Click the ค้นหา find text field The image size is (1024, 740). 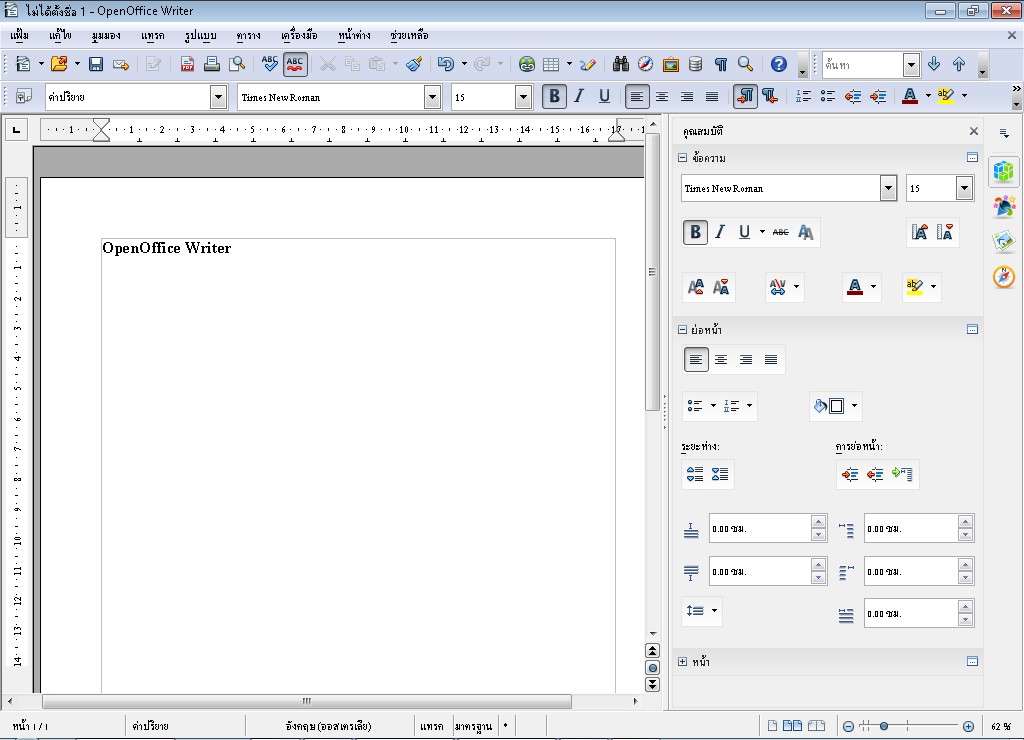tap(863, 65)
